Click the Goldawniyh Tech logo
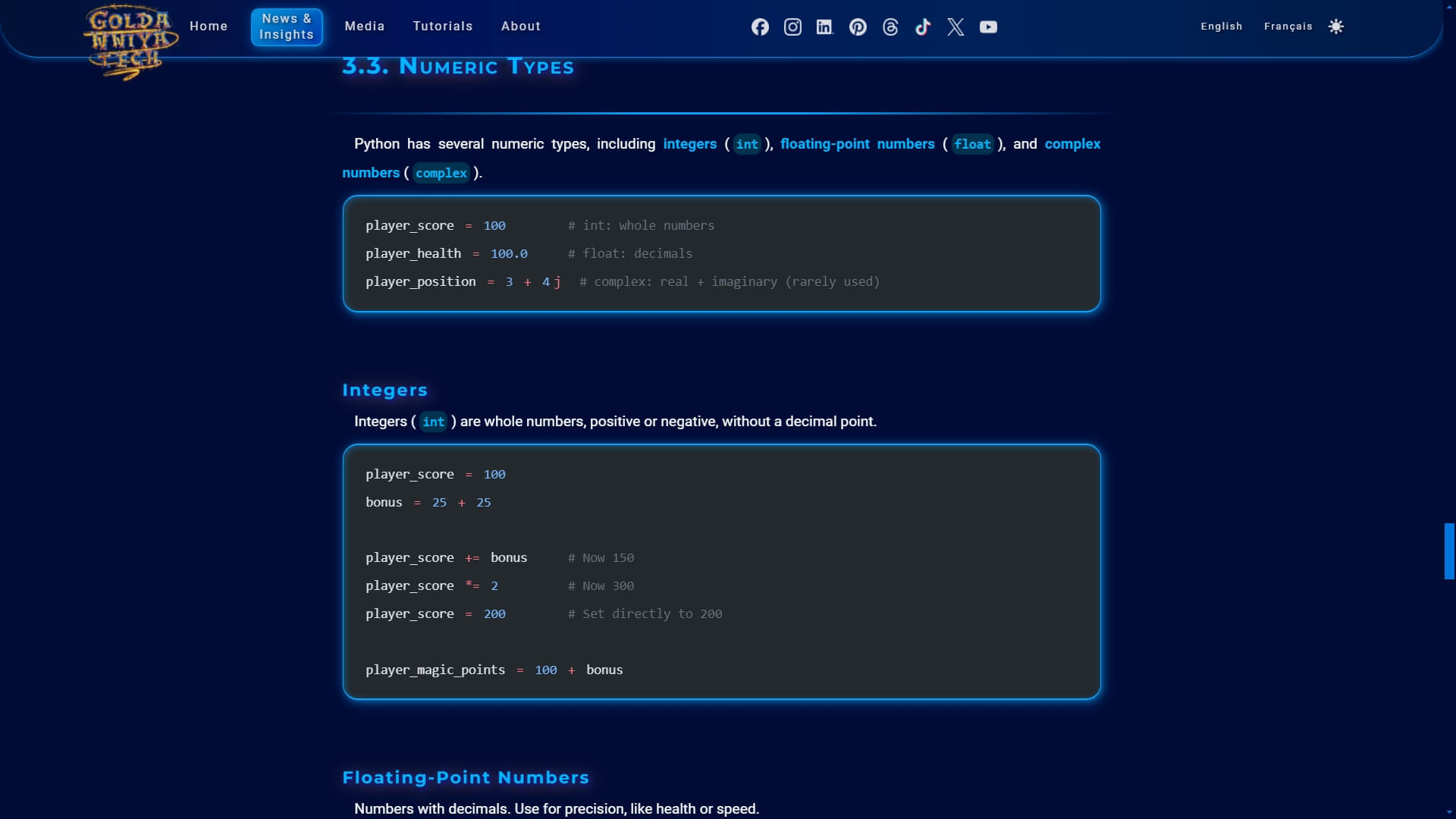The image size is (1456, 819). (130, 42)
